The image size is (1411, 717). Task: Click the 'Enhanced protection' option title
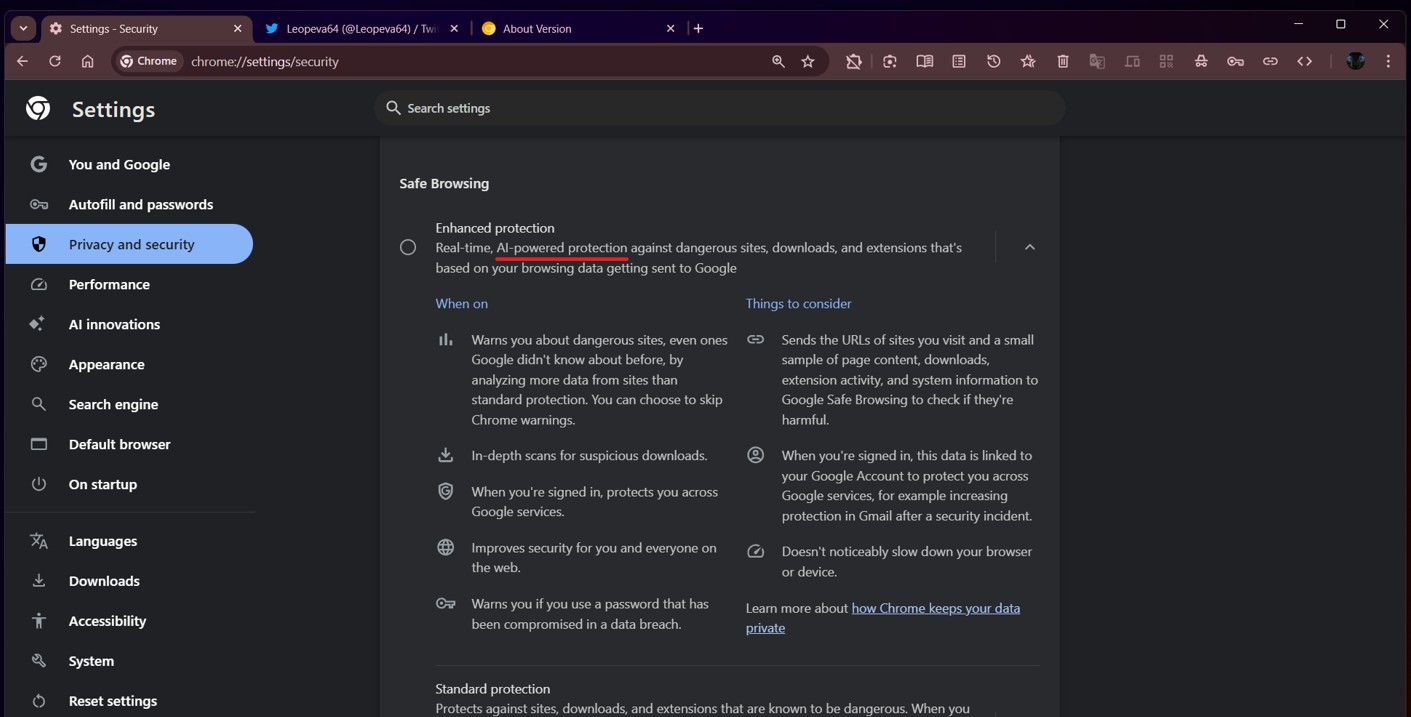(x=495, y=228)
